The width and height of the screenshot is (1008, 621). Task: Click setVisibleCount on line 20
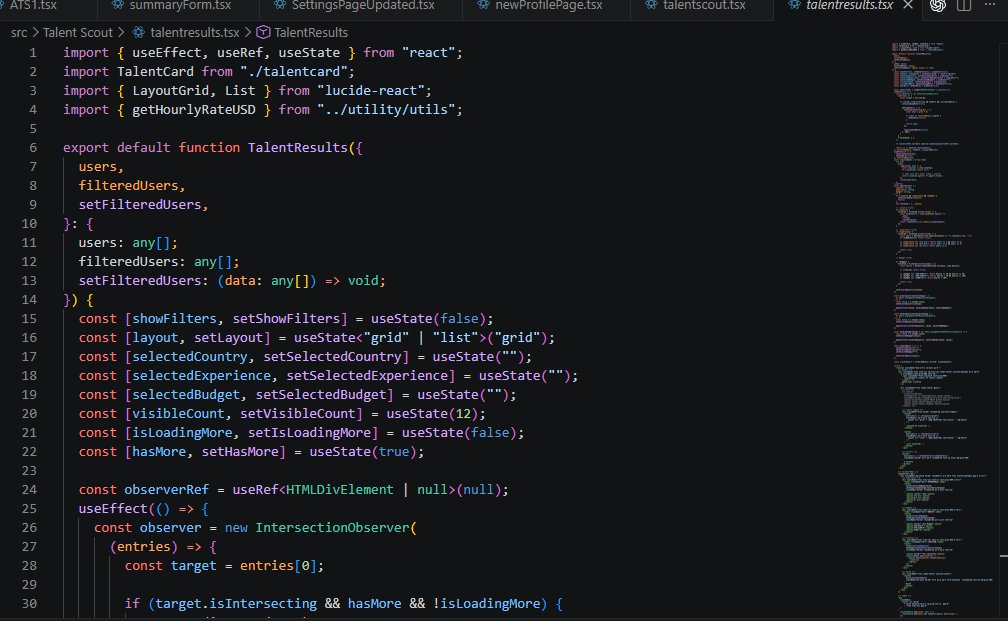pyautogui.click(x=298, y=413)
